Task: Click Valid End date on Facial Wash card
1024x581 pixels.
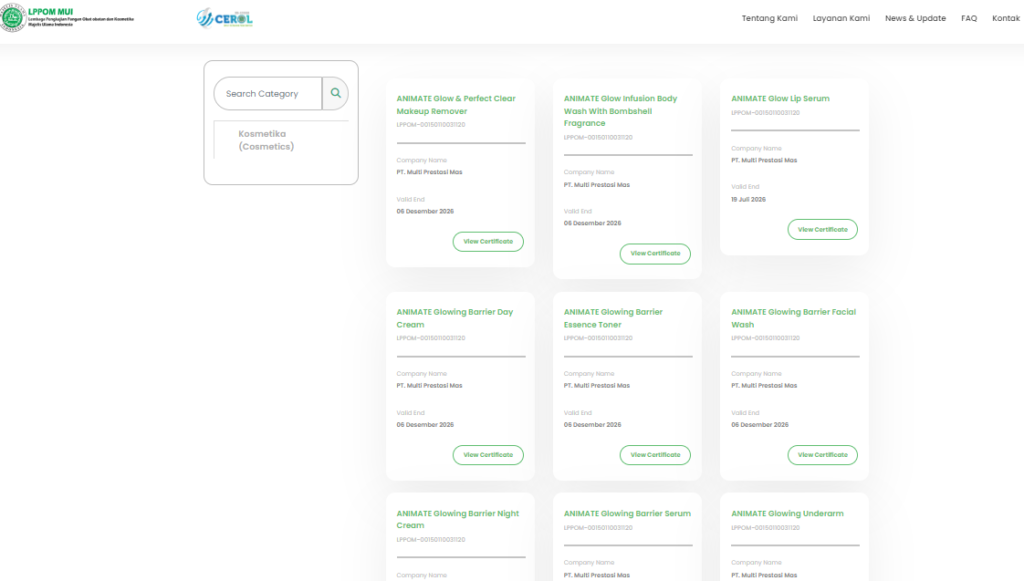Action: 760,425
